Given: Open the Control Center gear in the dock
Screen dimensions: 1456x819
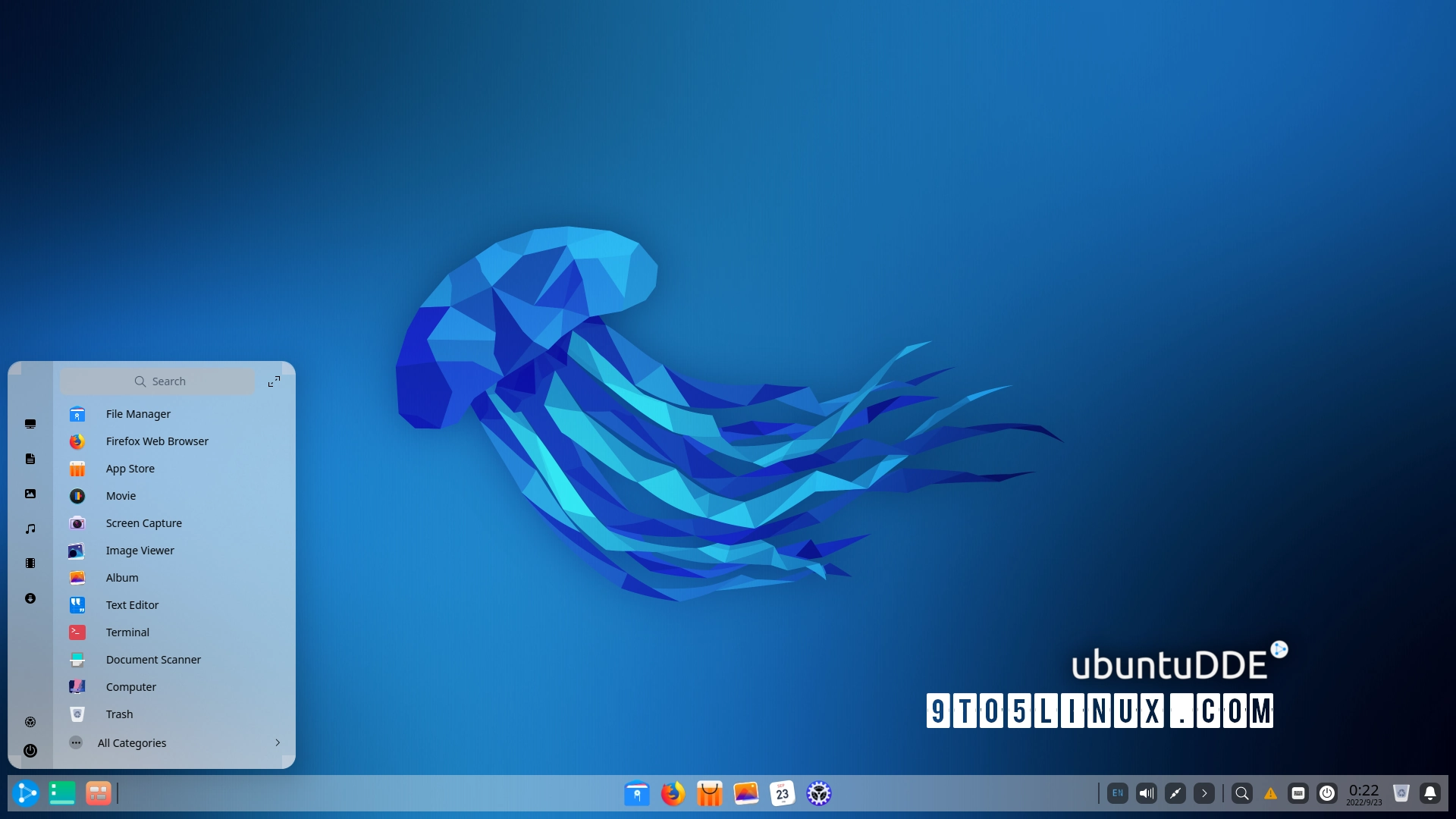Looking at the screenshot, I should (819, 793).
